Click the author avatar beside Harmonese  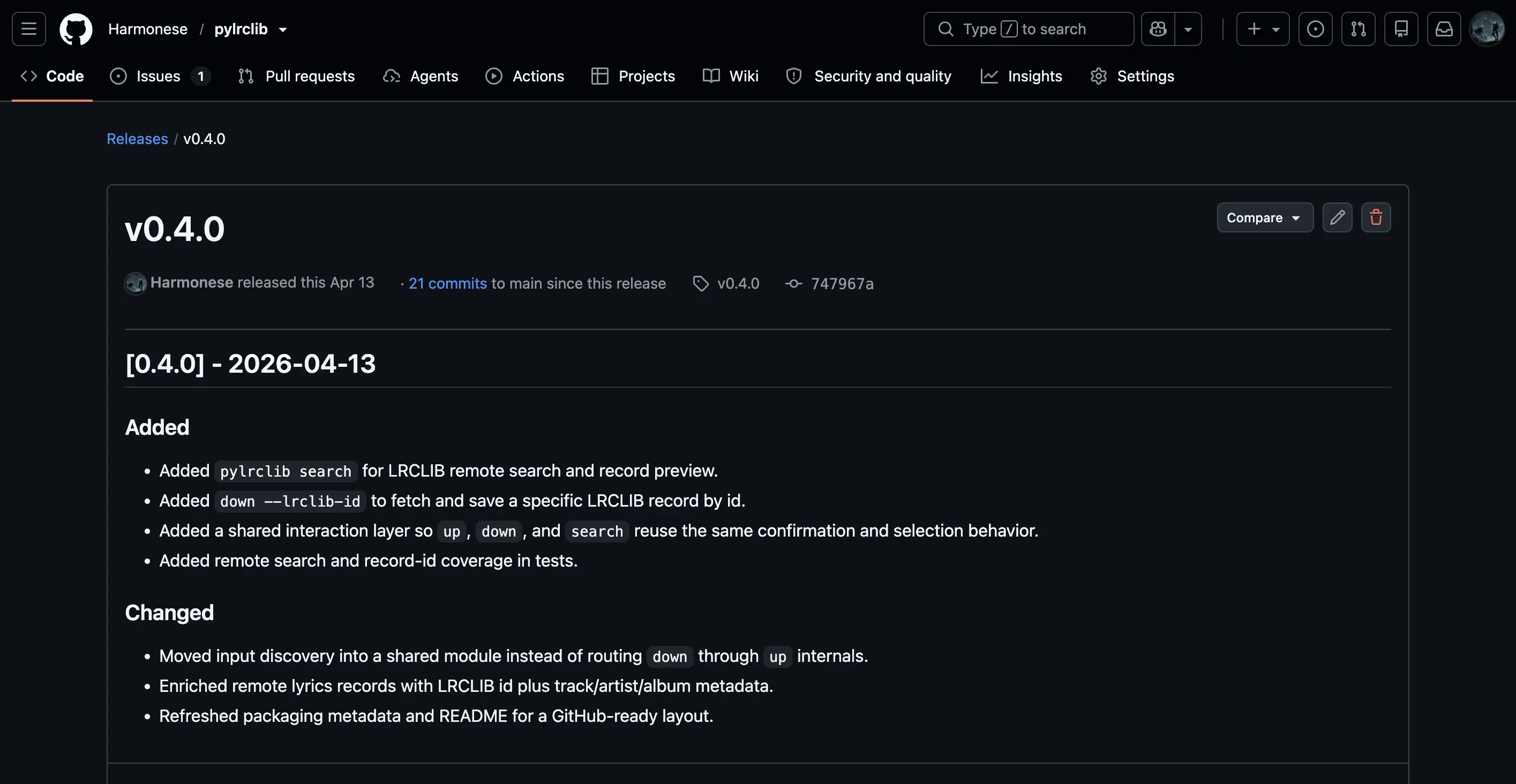click(136, 283)
